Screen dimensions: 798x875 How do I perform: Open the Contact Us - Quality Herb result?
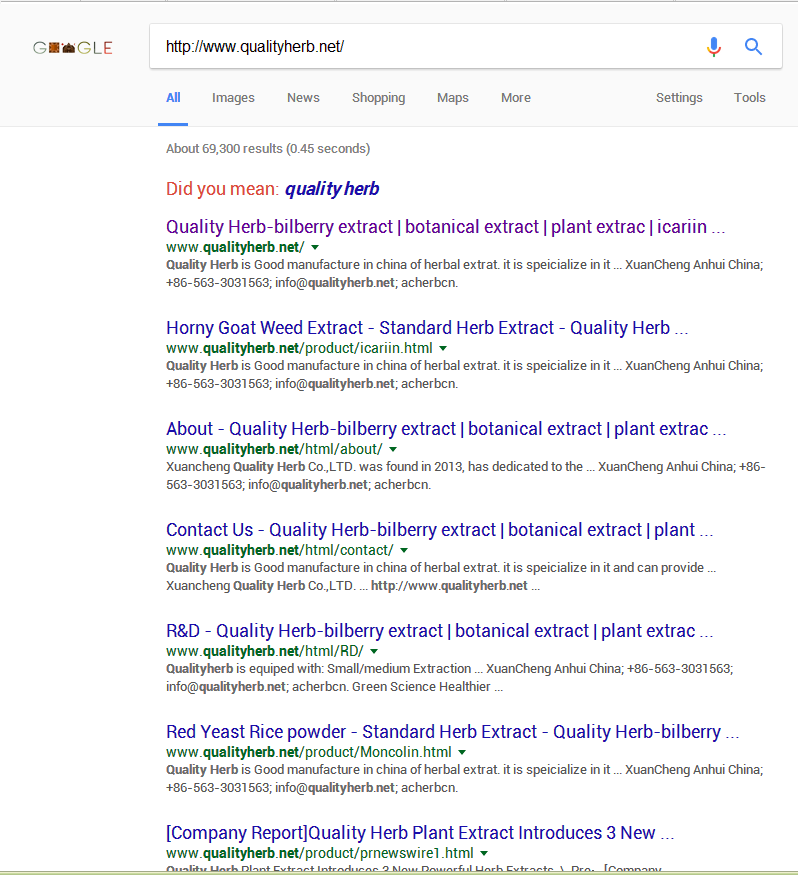point(440,530)
